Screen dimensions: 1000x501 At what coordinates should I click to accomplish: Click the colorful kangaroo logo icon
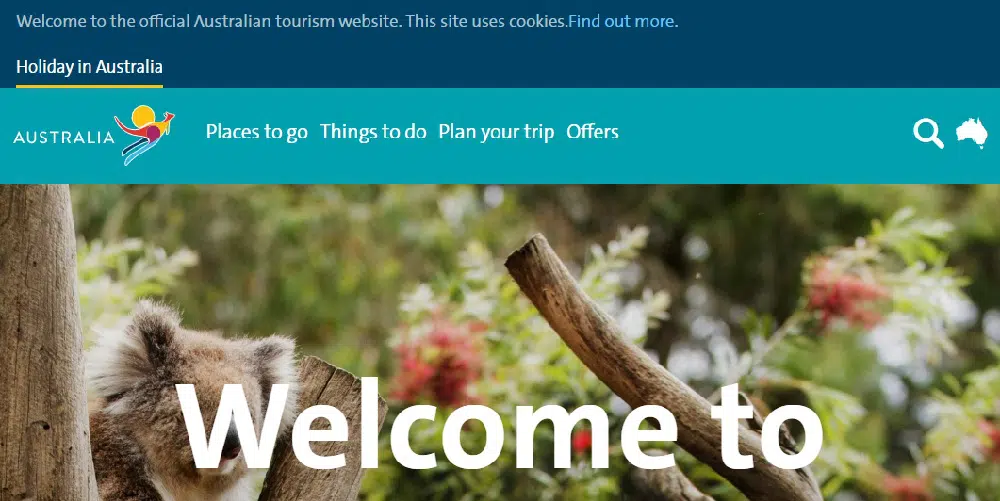point(145,134)
